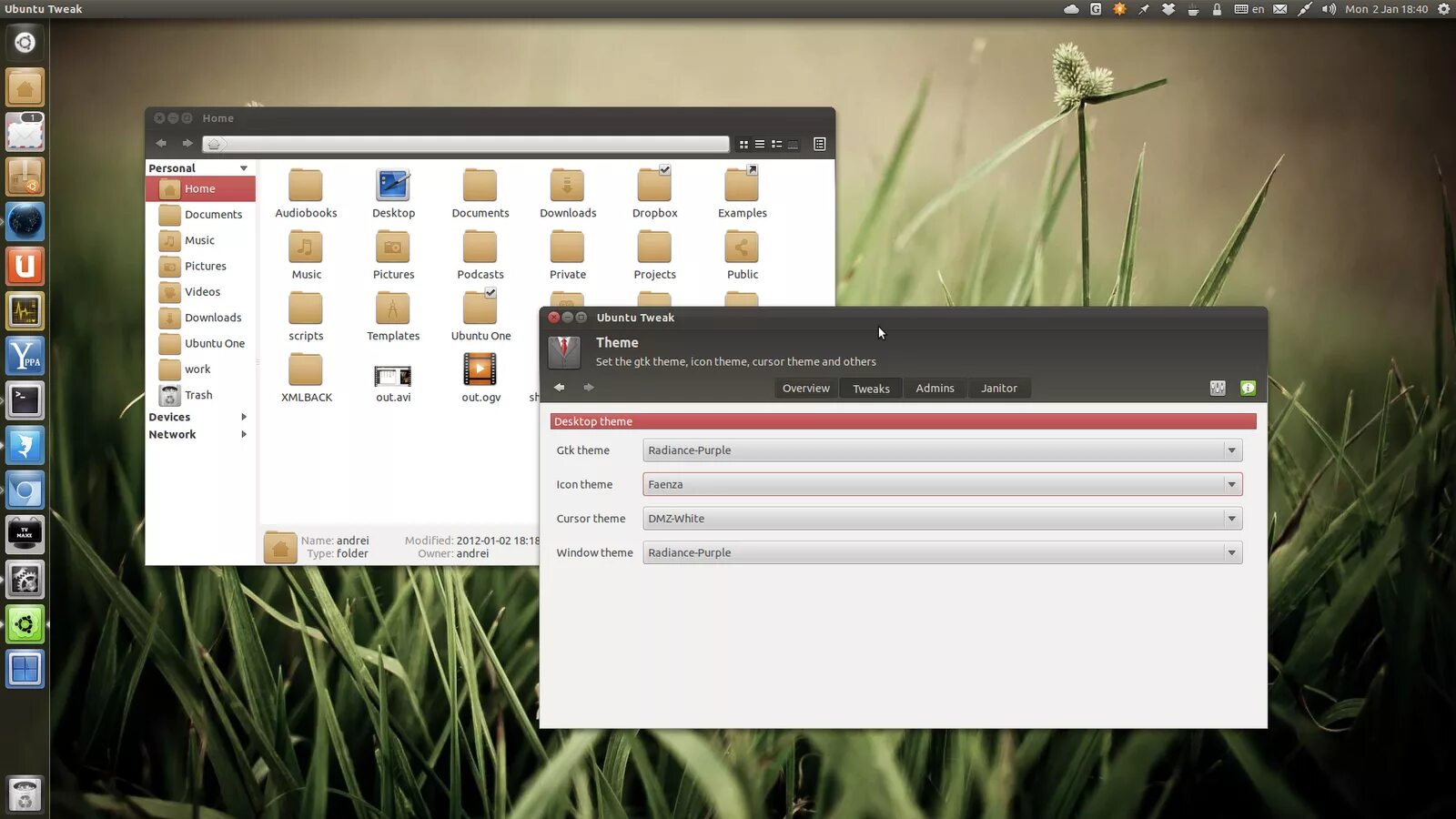Switch to the Janitor tab
Image resolution: width=1456 pixels, height=819 pixels.
[998, 389]
